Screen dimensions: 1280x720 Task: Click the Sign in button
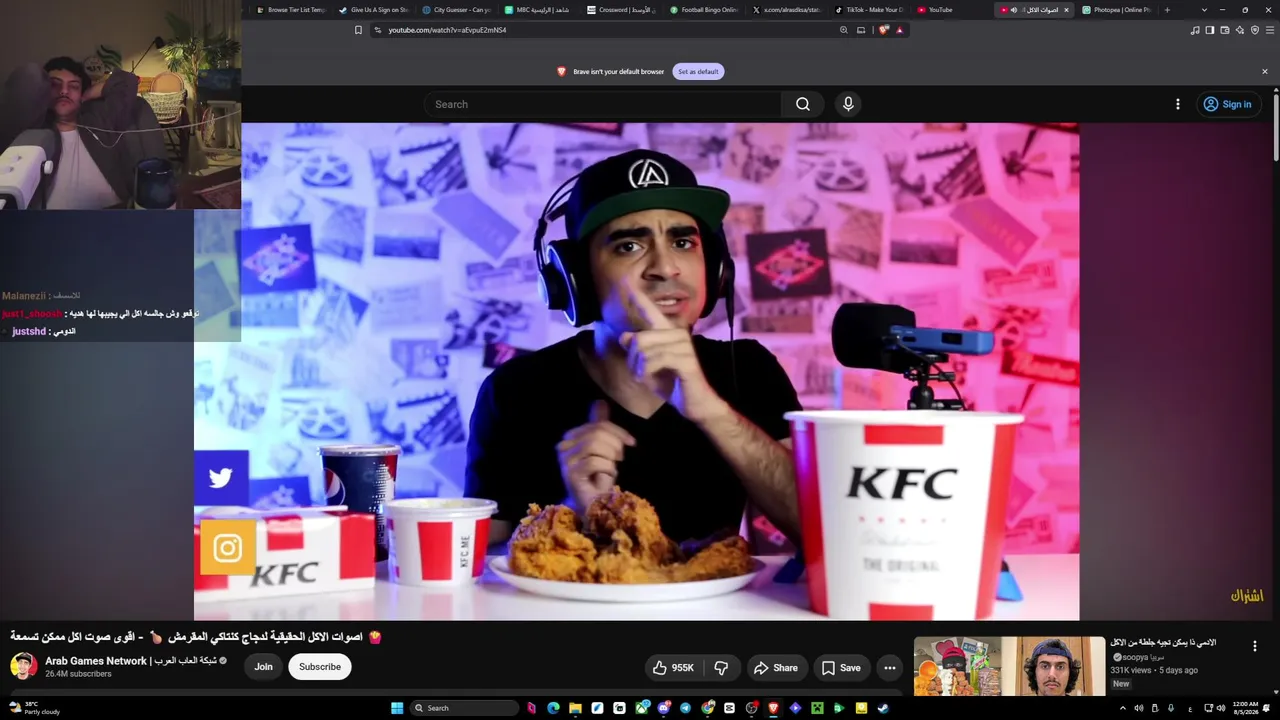point(1227,104)
